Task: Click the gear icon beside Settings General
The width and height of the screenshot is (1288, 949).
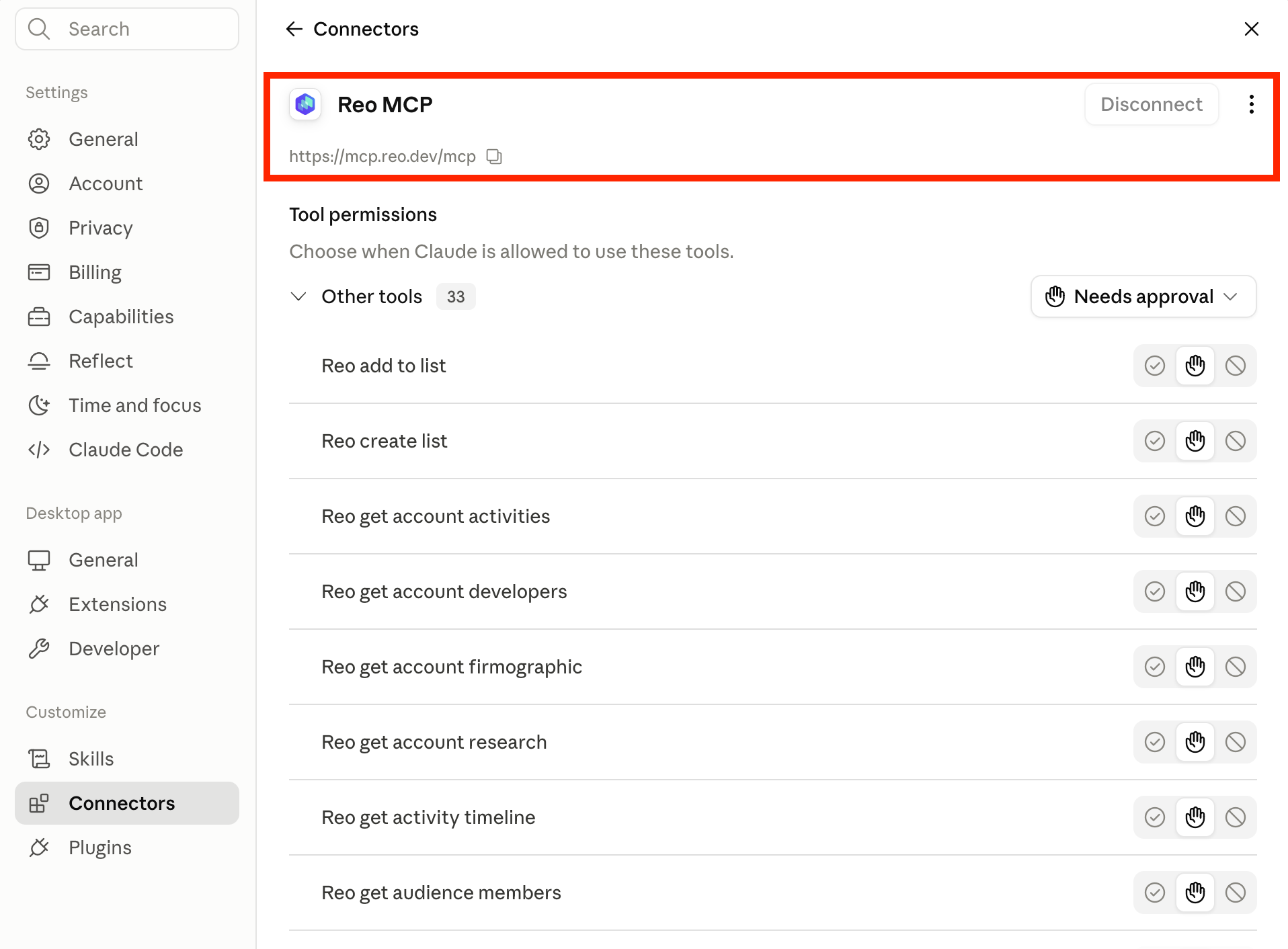Action: 39,139
